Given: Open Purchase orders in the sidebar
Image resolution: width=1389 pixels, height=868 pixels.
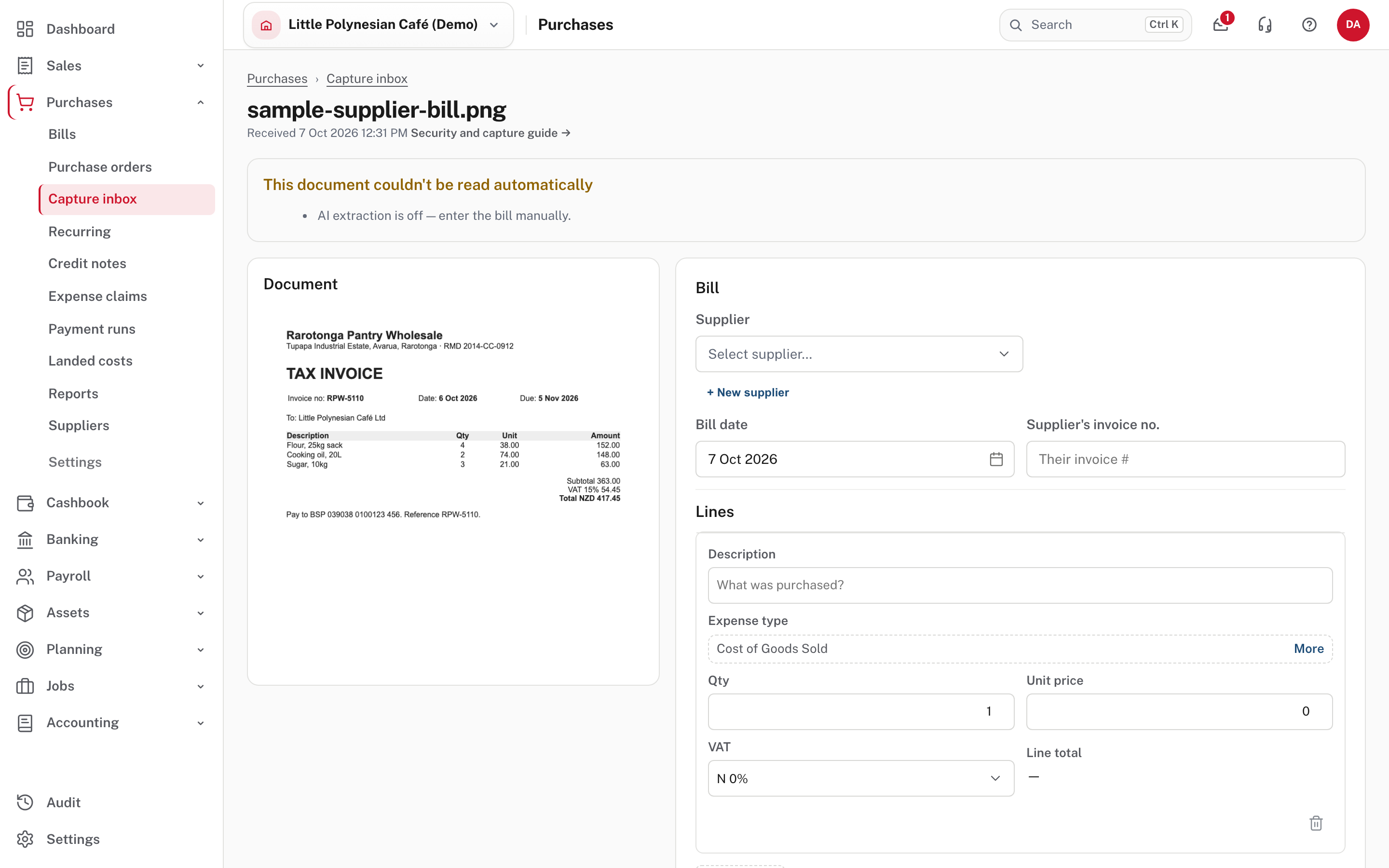Looking at the screenshot, I should point(100,167).
